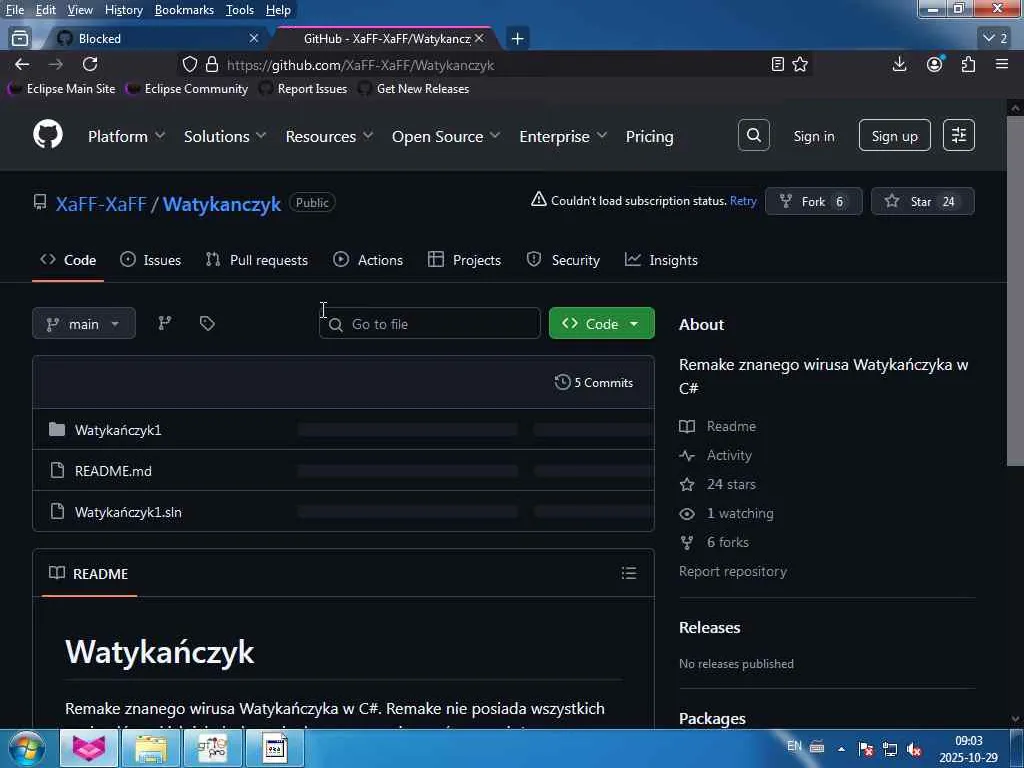Click the 24 stars sidebar link

click(731, 484)
